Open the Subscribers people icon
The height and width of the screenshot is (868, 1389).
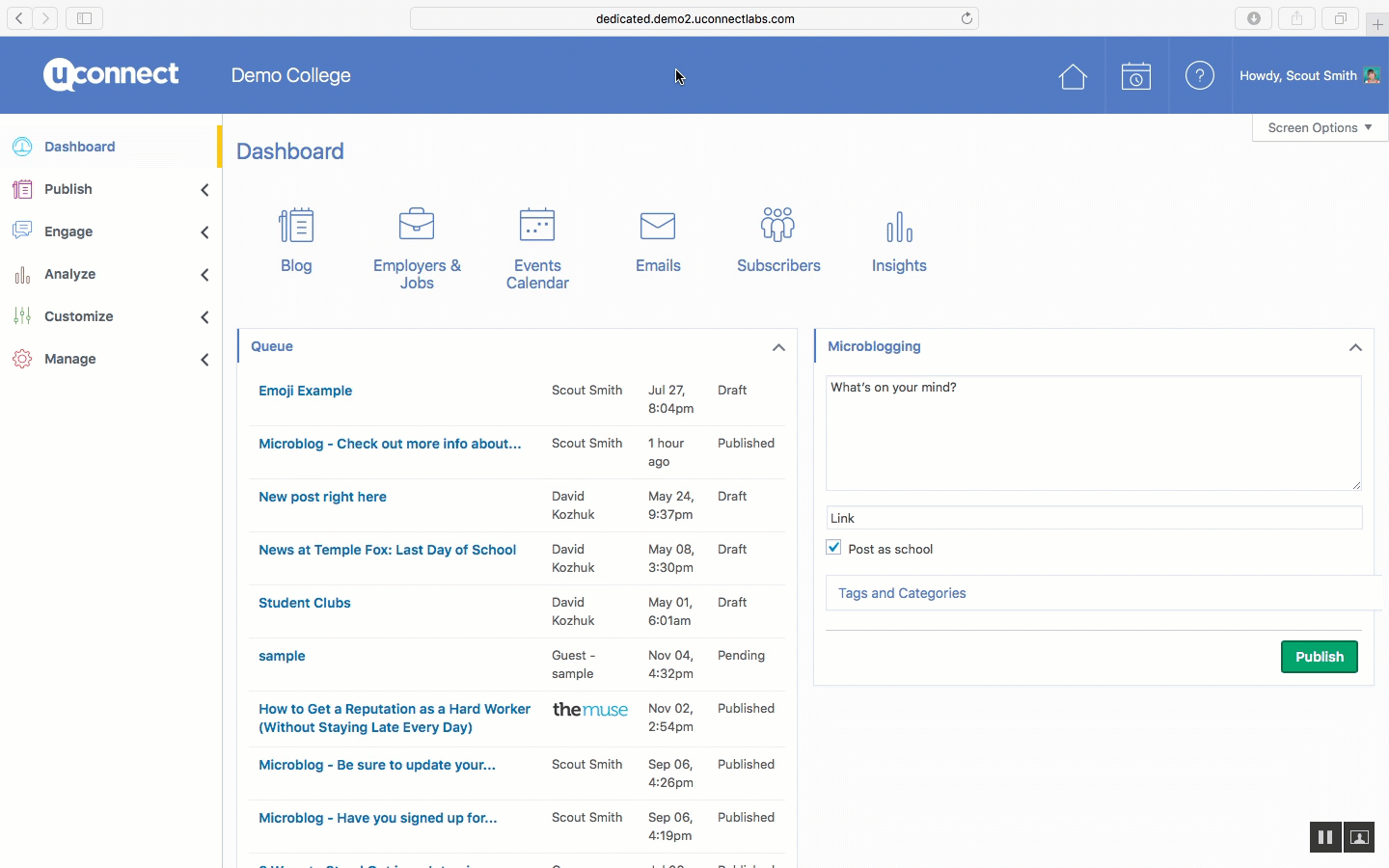777,226
